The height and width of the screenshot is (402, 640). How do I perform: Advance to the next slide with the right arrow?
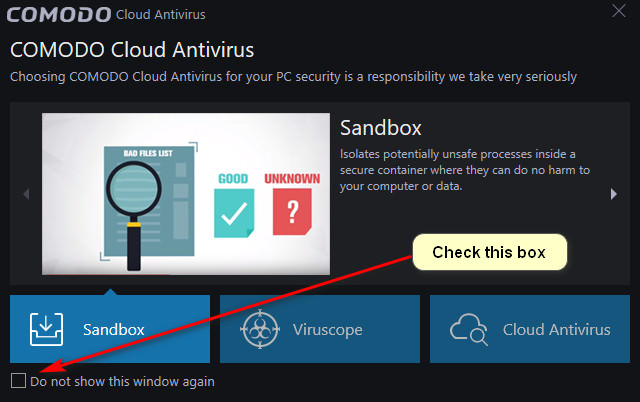tap(613, 194)
